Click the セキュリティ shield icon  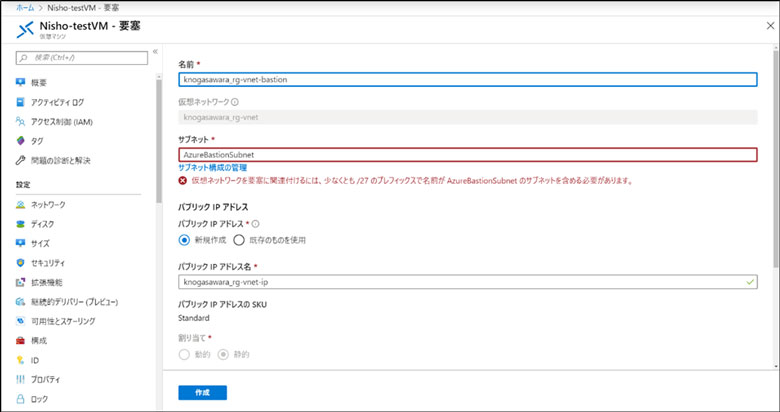tap(20, 262)
